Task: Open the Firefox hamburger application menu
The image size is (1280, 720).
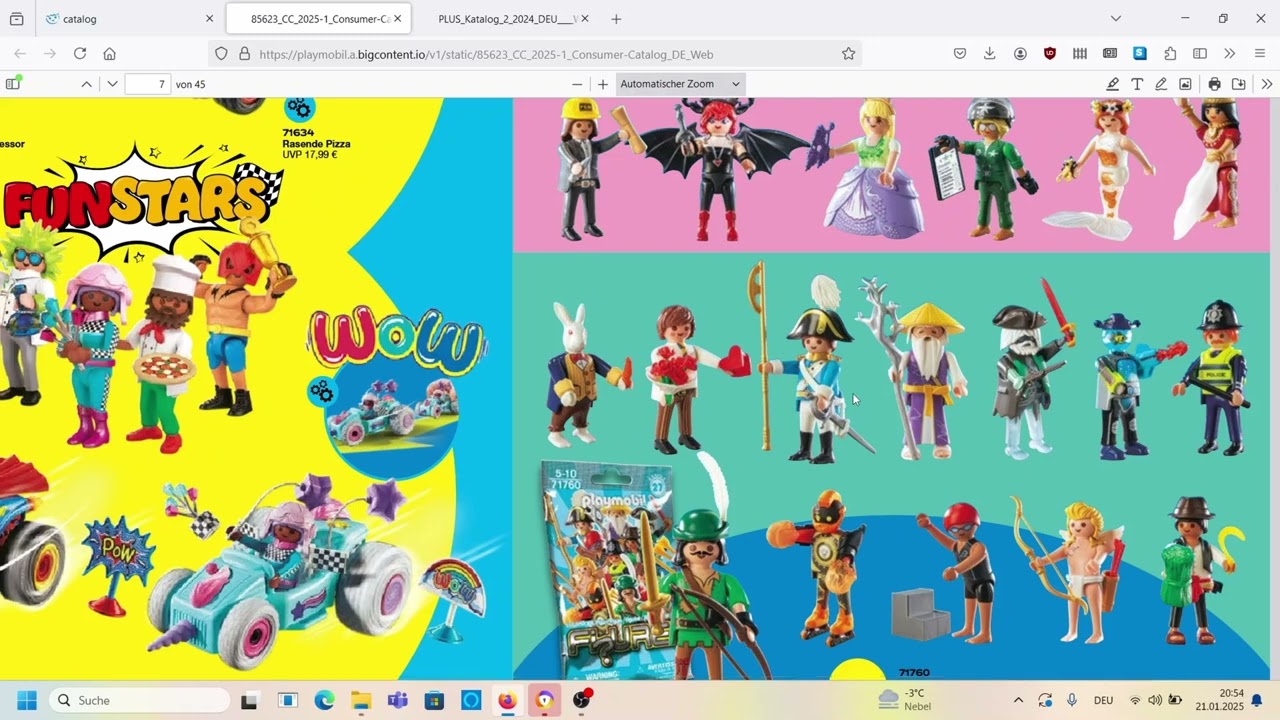Action: (1260, 54)
